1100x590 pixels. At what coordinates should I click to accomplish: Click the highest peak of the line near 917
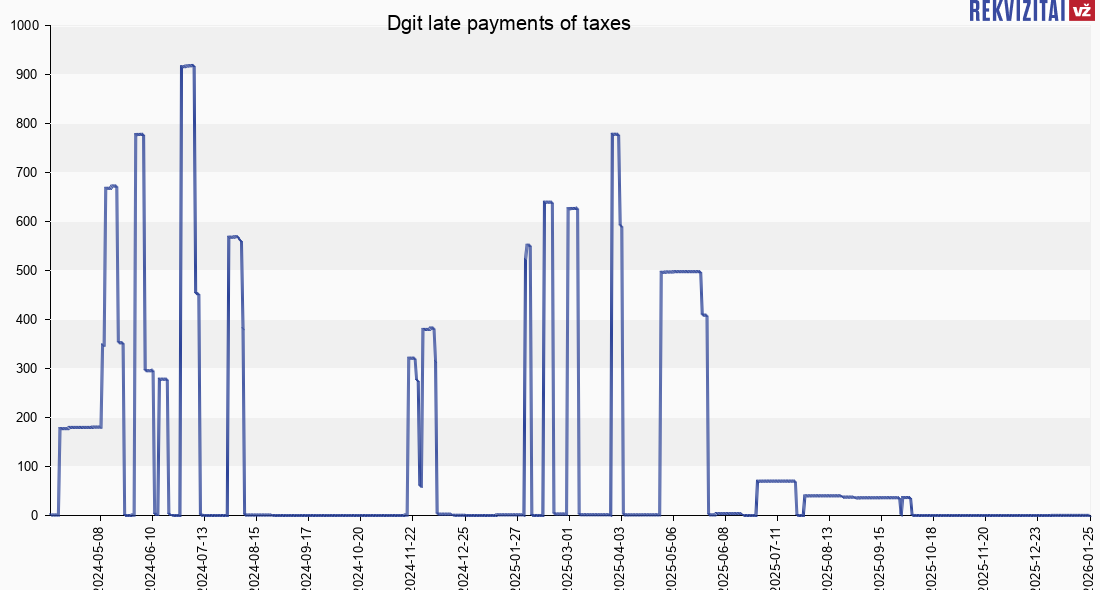(187, 66)
